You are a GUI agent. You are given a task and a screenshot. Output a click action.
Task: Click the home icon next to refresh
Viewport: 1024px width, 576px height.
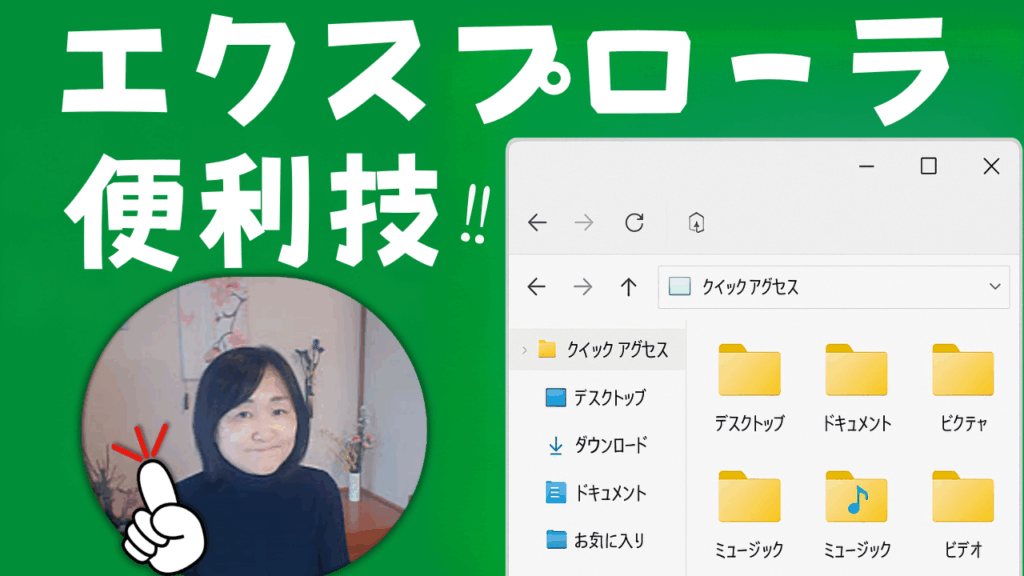[x=697, y=223]
